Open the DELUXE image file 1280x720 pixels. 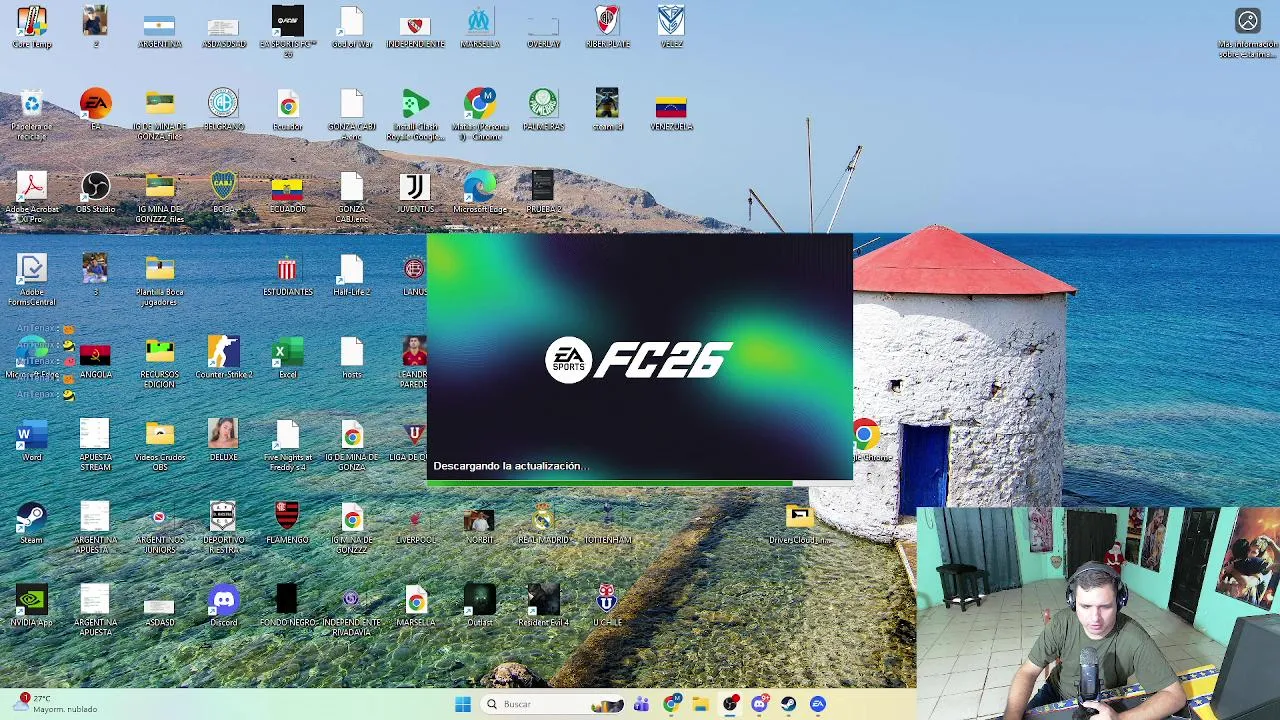[x=223, y=441]
